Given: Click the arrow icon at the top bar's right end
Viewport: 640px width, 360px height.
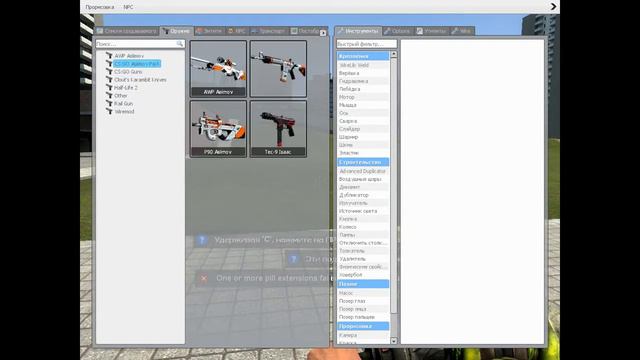Looking at the screenshot, I should click(x=553, y=7).
